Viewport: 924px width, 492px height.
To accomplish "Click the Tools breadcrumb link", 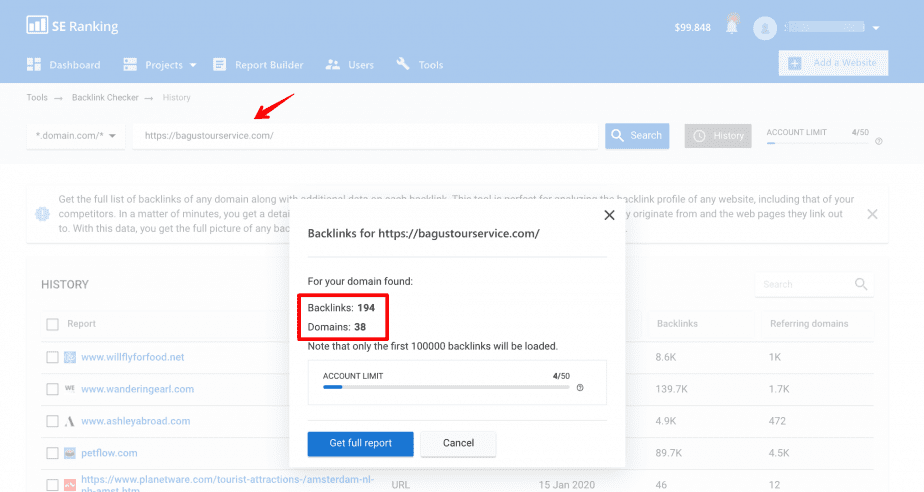I will (x=37, y=97).
